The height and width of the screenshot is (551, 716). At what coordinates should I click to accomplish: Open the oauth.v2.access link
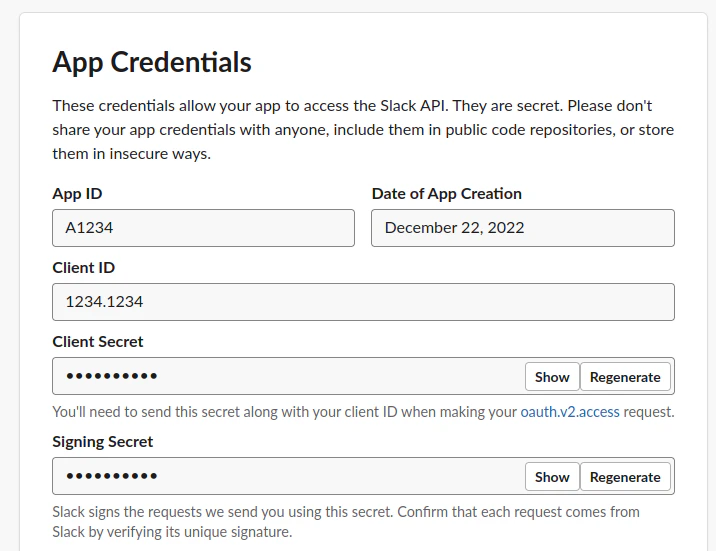pyautogui.click(x=570, y=411)
